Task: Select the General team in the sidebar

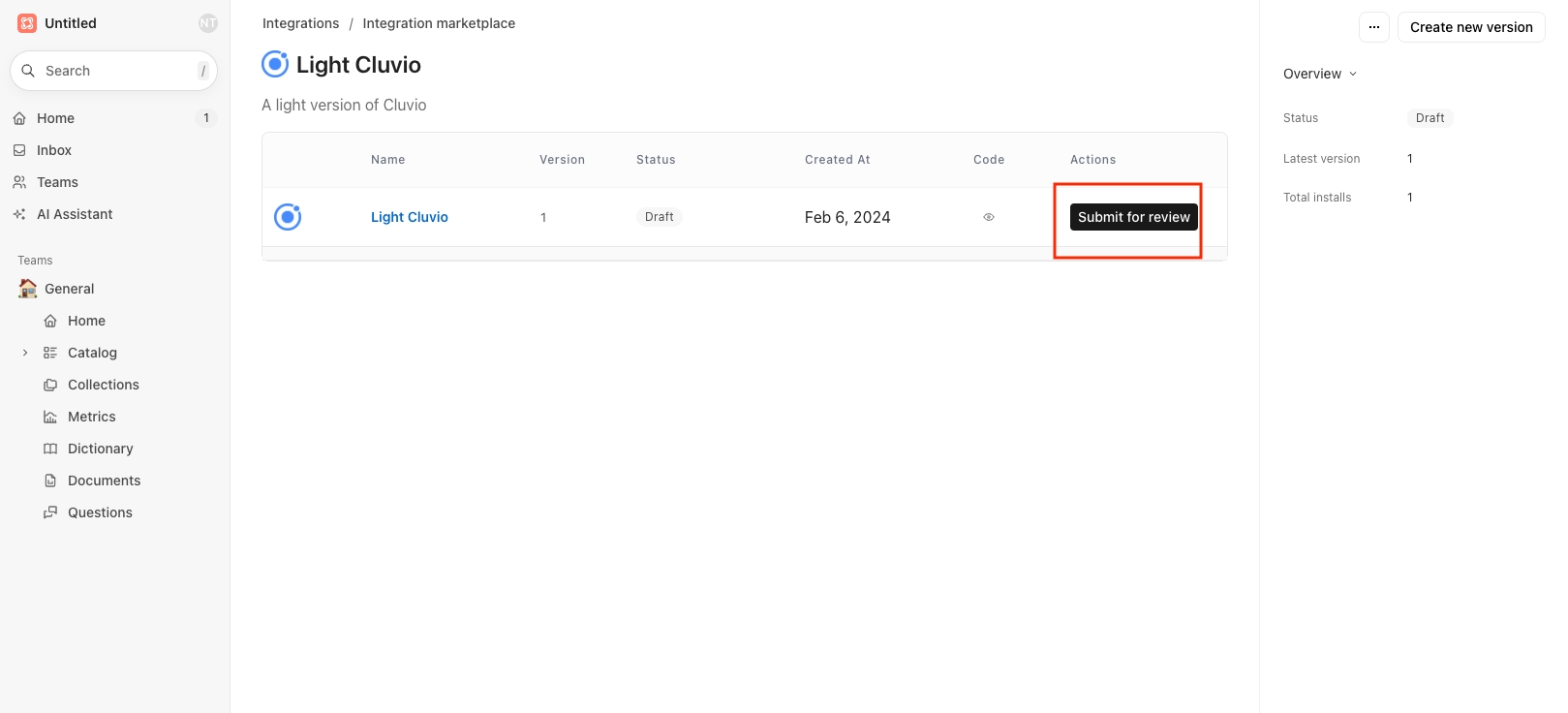Action: pyautogui.click(x=69, y=289)
